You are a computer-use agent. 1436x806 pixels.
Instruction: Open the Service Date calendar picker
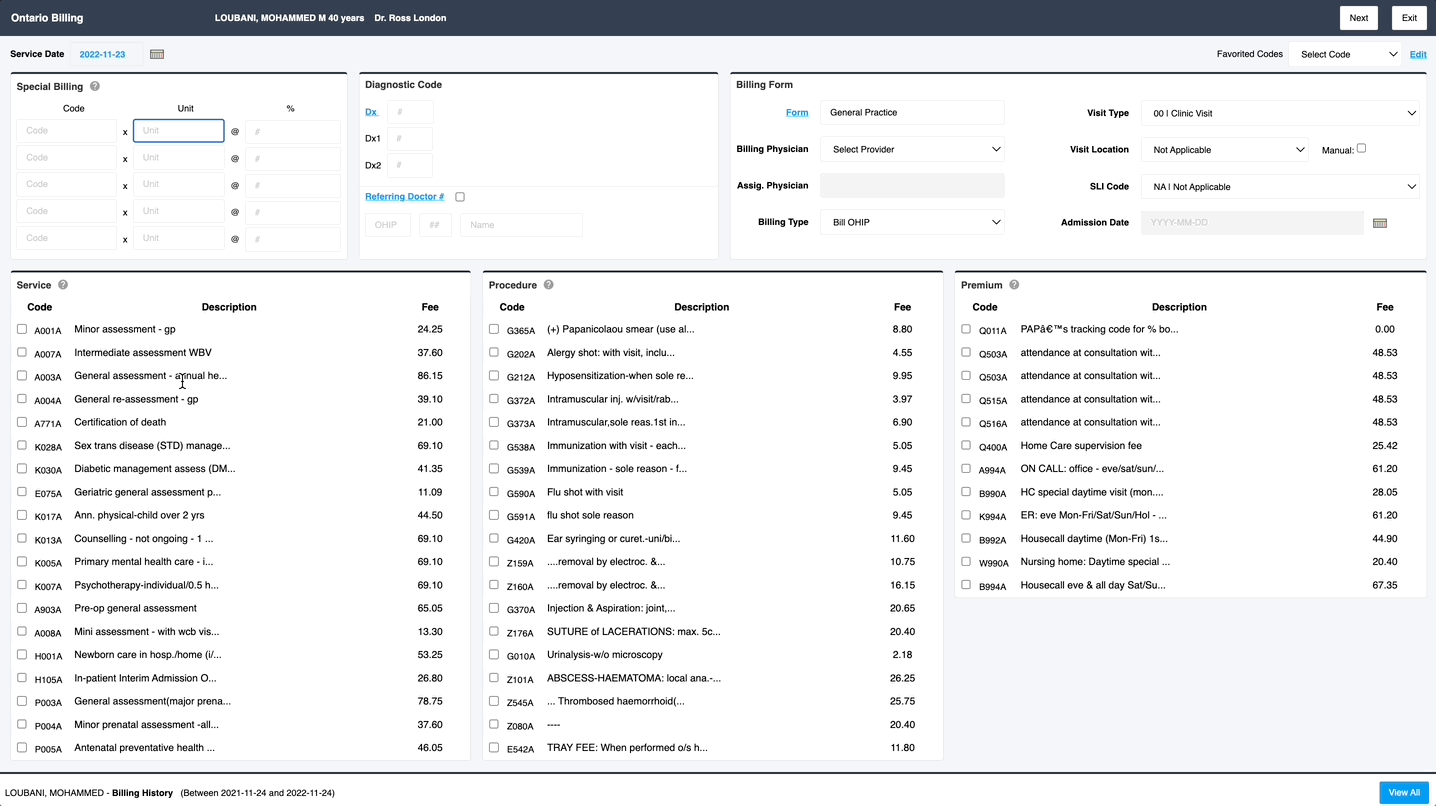(157, 54)
